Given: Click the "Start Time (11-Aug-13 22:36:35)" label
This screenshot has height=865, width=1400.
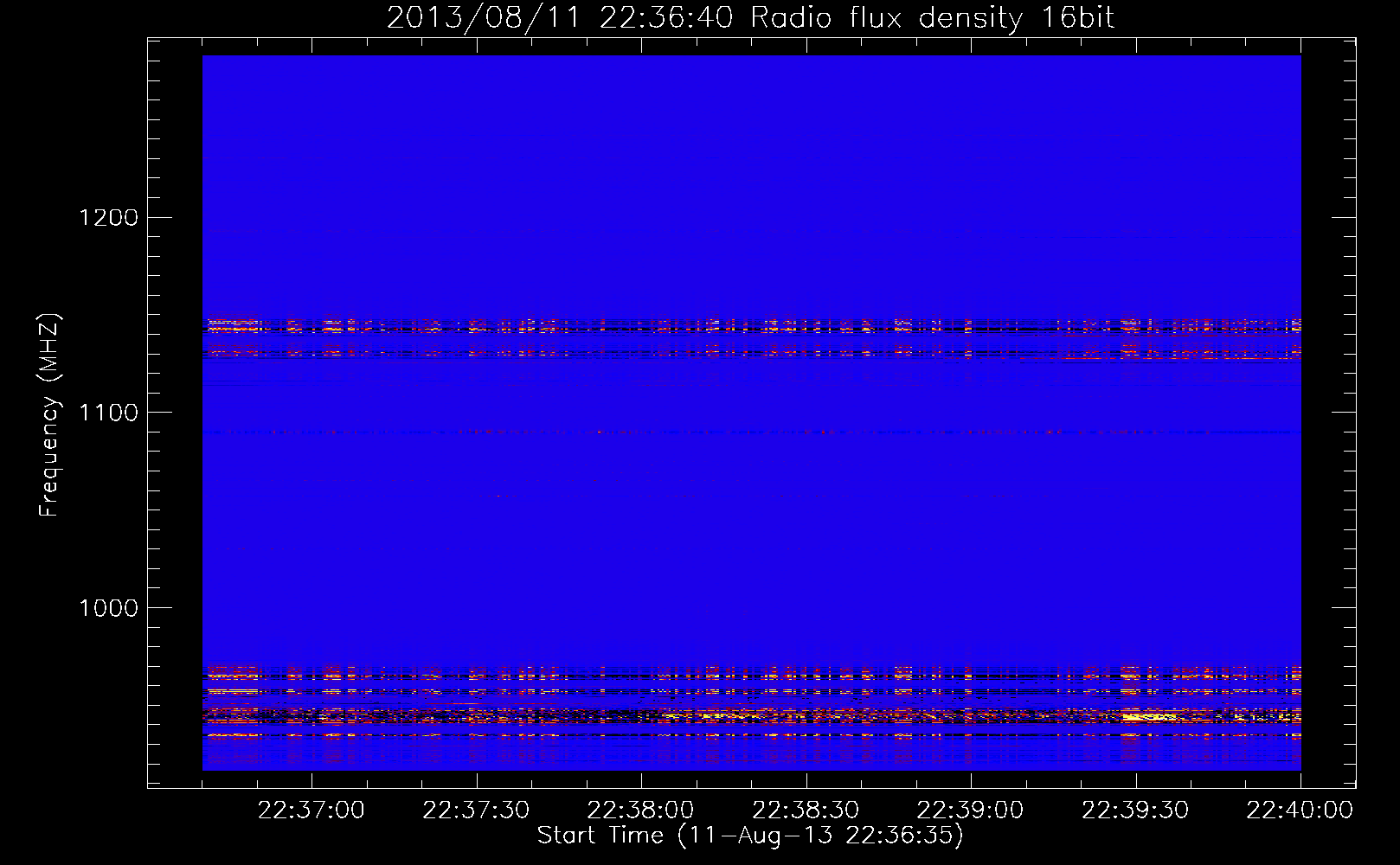Looking at the screenshot, I should point(750,836).
